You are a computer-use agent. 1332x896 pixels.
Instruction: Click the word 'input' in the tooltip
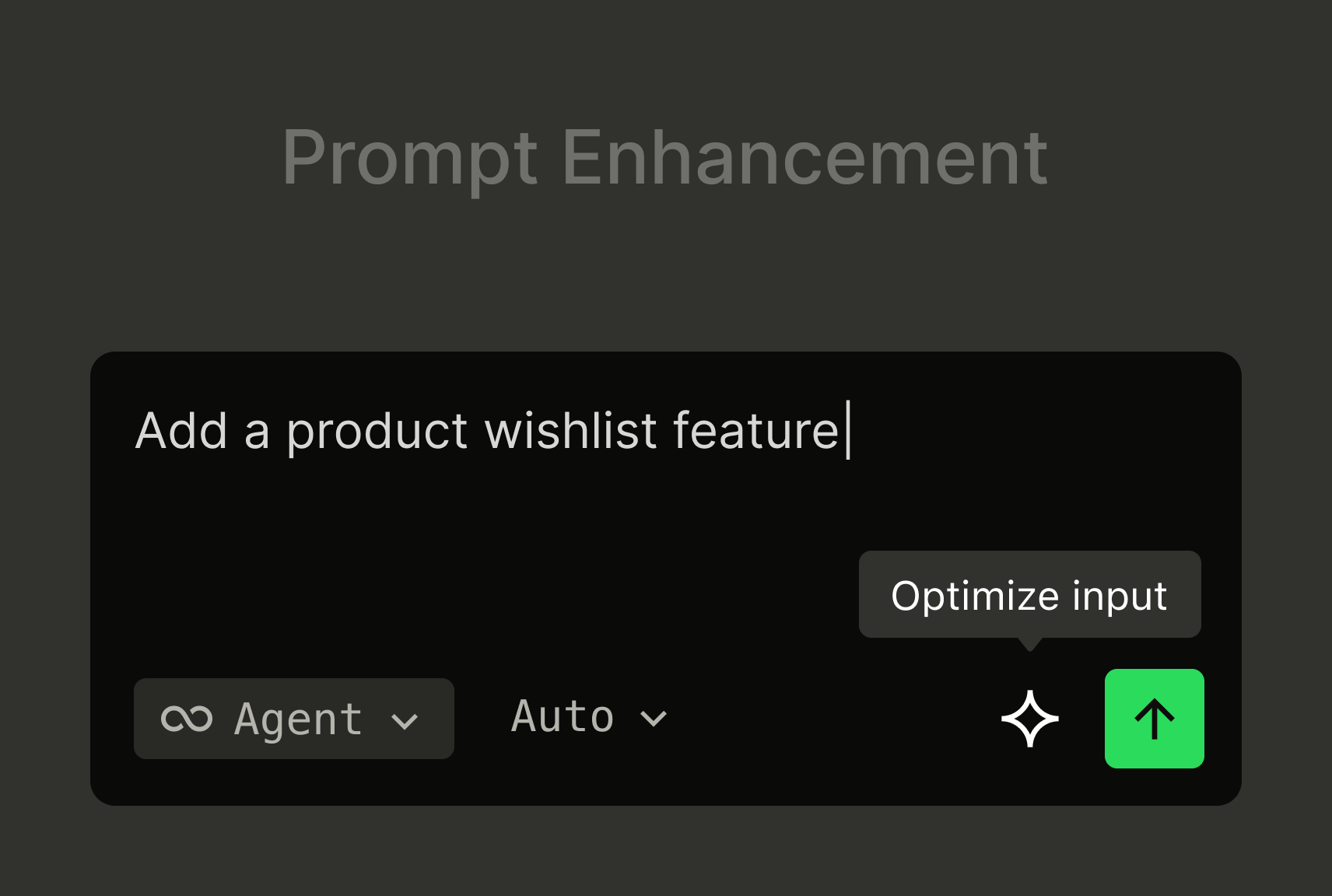point(1120,597)
